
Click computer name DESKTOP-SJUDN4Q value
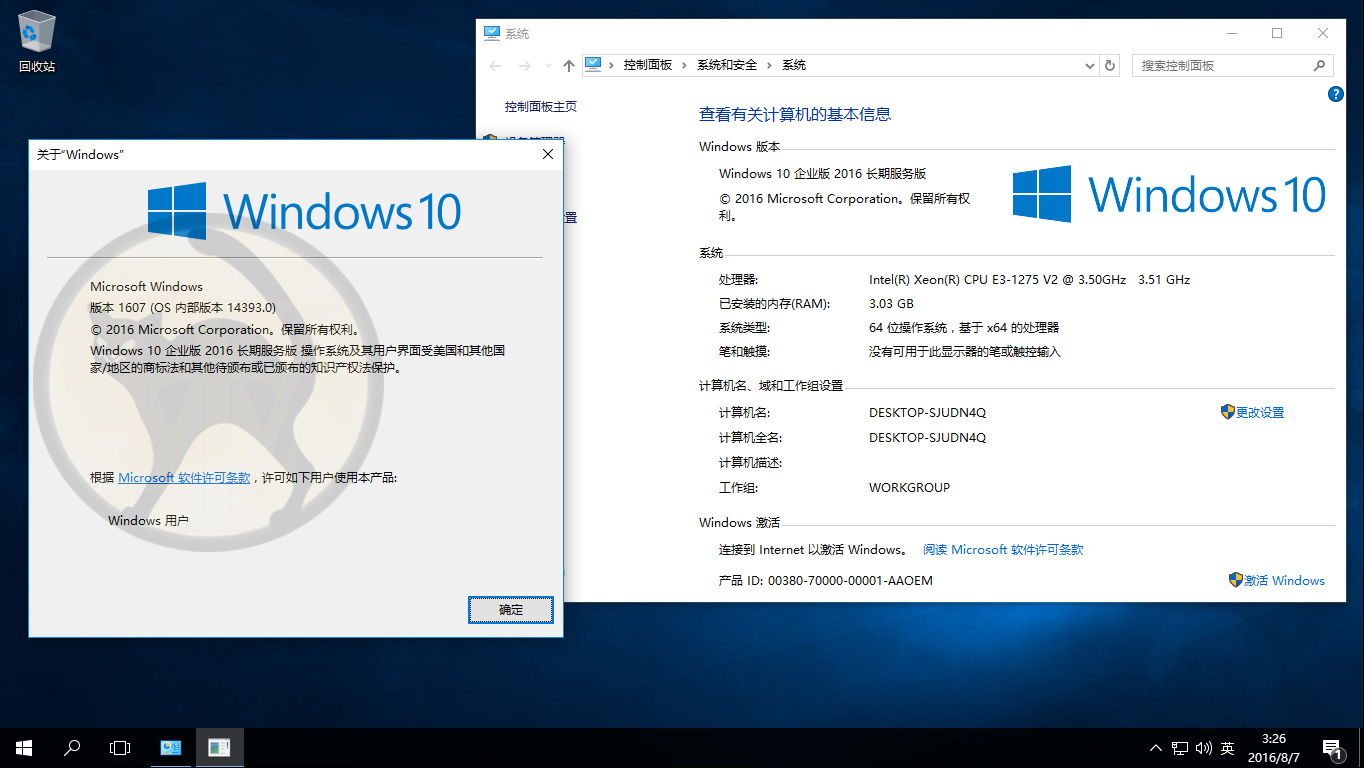(927, 412)
